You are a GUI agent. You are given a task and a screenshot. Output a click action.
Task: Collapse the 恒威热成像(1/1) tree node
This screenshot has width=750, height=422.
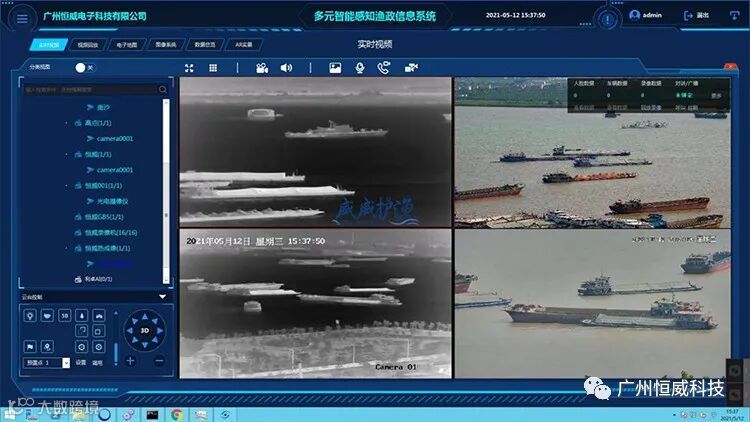tap(66, 248)
